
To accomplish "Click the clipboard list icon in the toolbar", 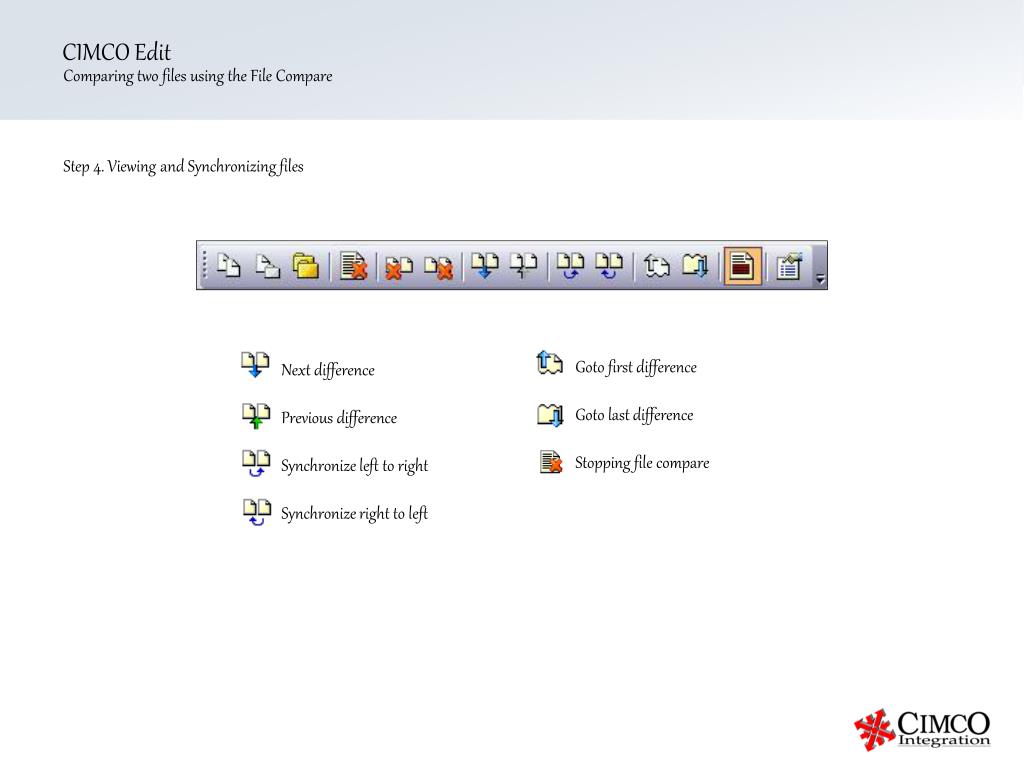I will click(x=788, y=266).
